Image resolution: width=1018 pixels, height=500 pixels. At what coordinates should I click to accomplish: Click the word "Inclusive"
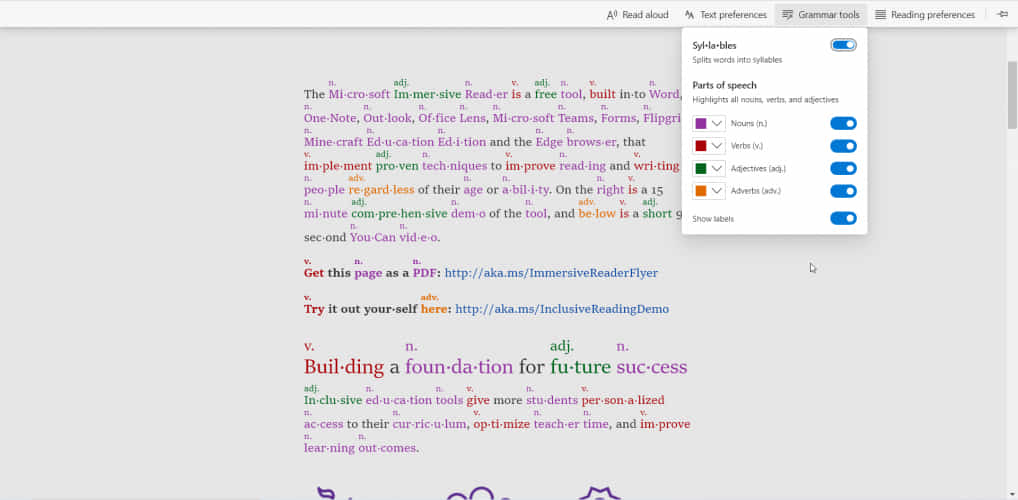(332, 401)
